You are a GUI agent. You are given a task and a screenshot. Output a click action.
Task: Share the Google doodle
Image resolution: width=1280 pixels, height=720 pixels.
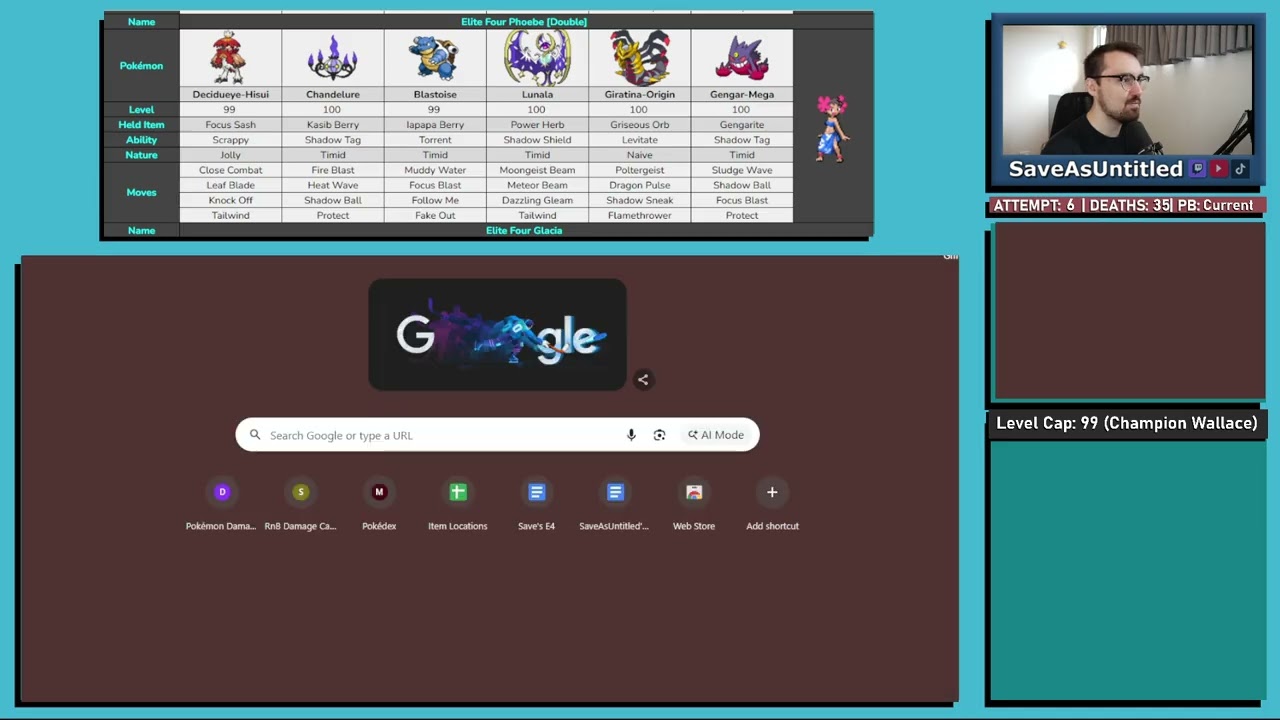643,379
